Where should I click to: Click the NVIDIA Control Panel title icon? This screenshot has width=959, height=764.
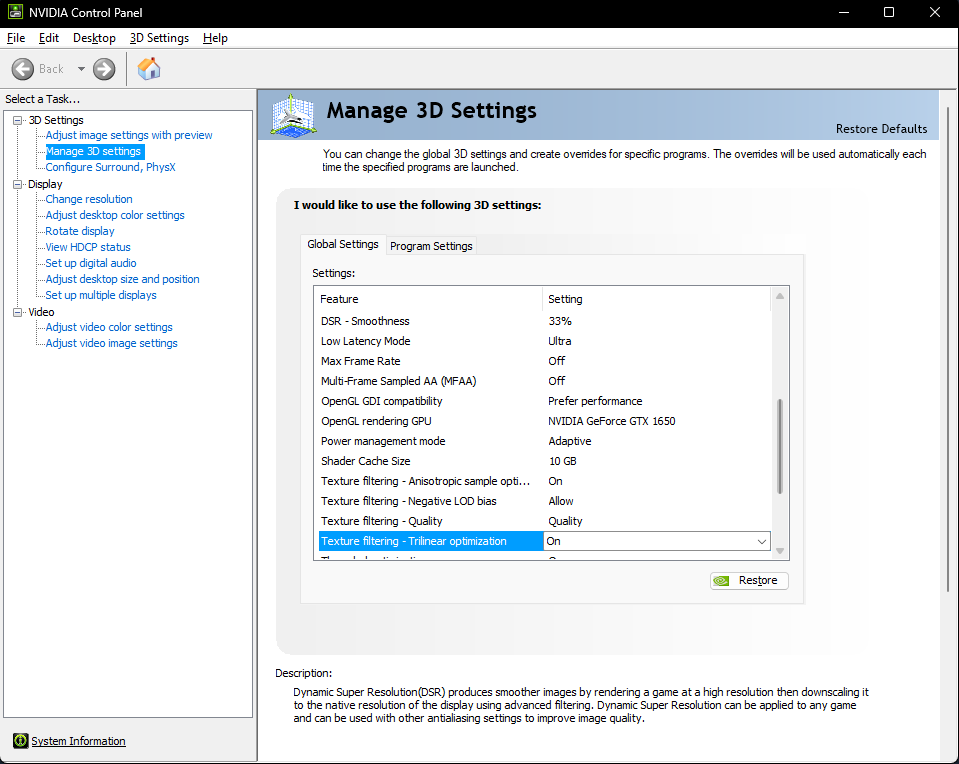(x=15, y=12)
